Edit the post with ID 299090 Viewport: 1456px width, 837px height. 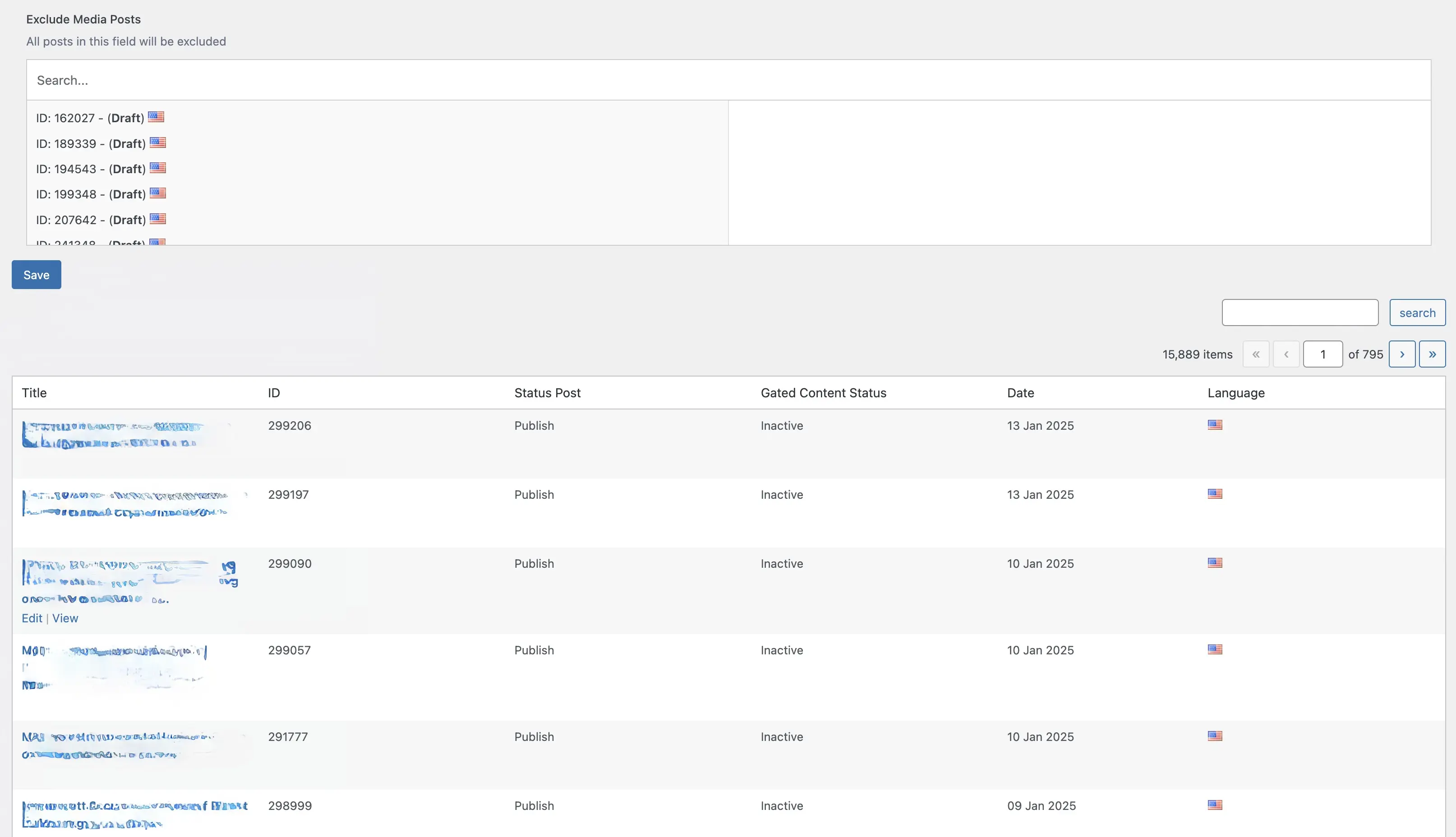click(32, 618)
